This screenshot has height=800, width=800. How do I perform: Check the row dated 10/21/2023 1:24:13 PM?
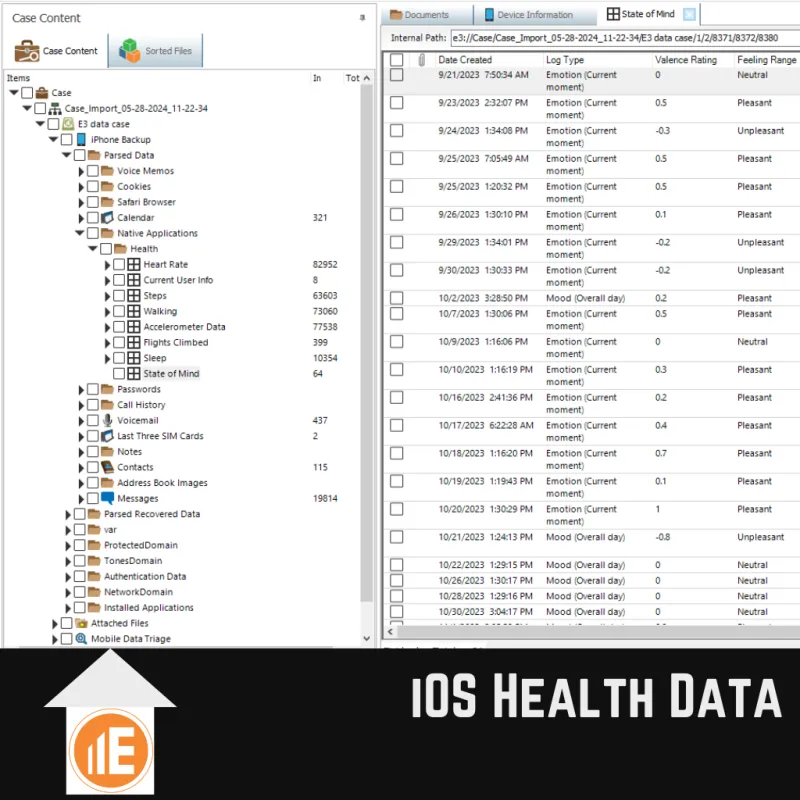coord(396,537)
